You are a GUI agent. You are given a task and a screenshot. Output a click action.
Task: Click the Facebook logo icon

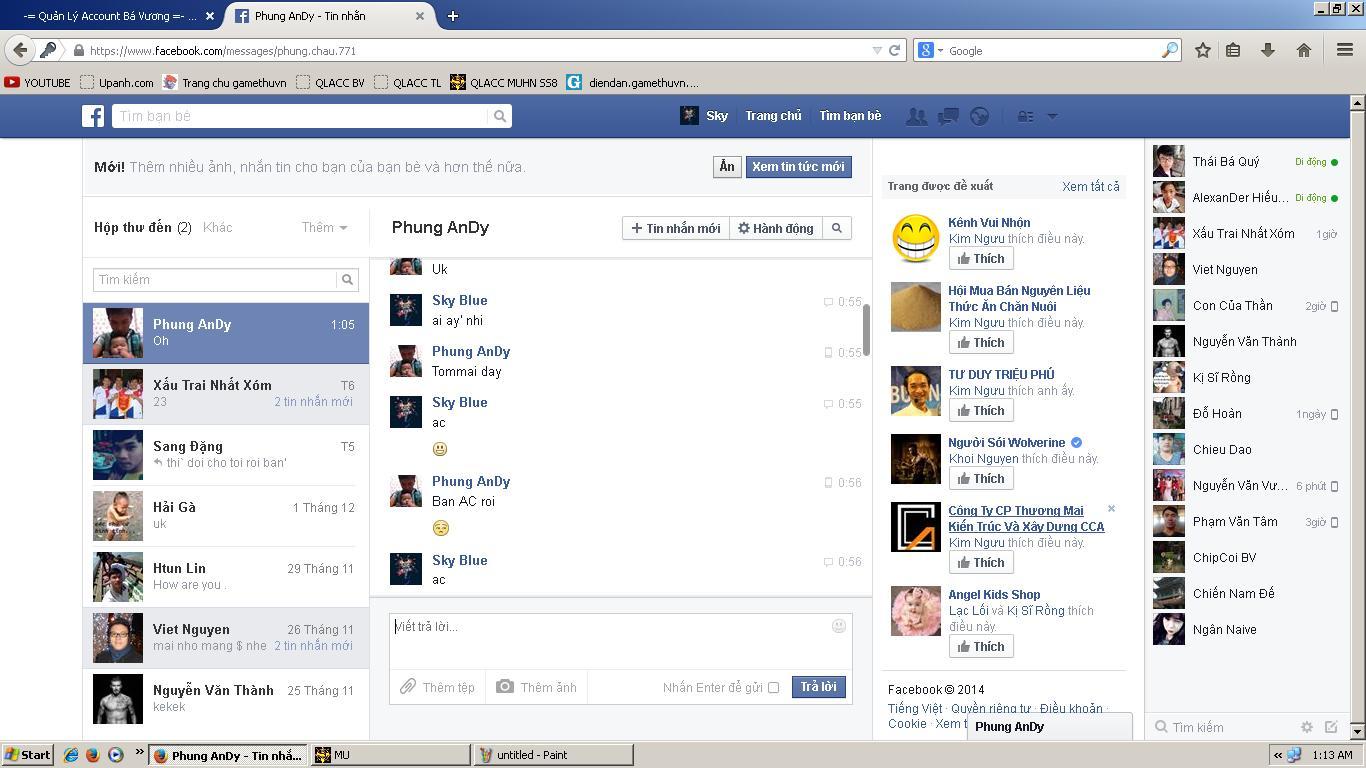(93, 116)
